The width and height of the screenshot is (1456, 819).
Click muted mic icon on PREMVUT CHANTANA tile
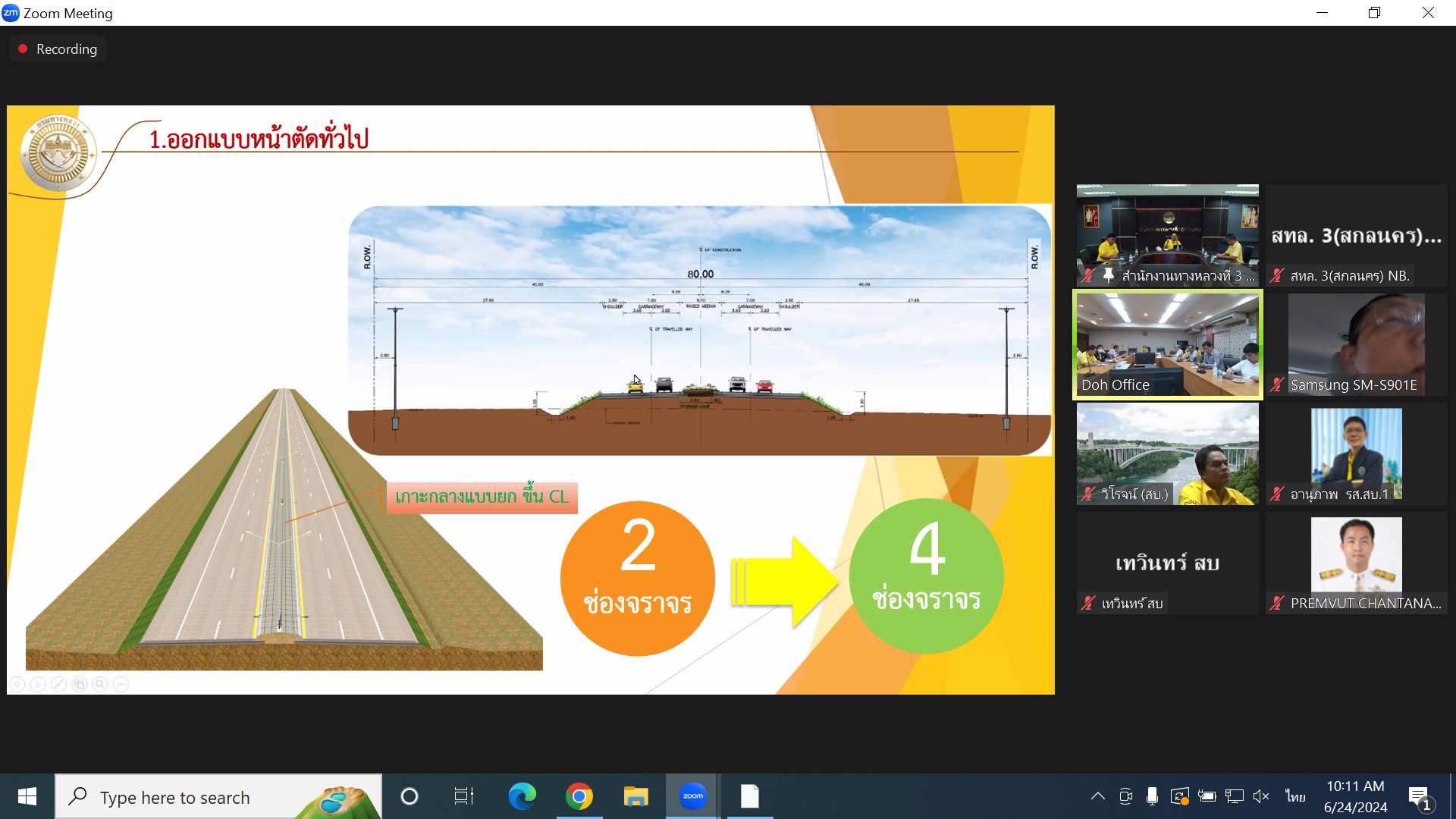tap(1277, 604)
